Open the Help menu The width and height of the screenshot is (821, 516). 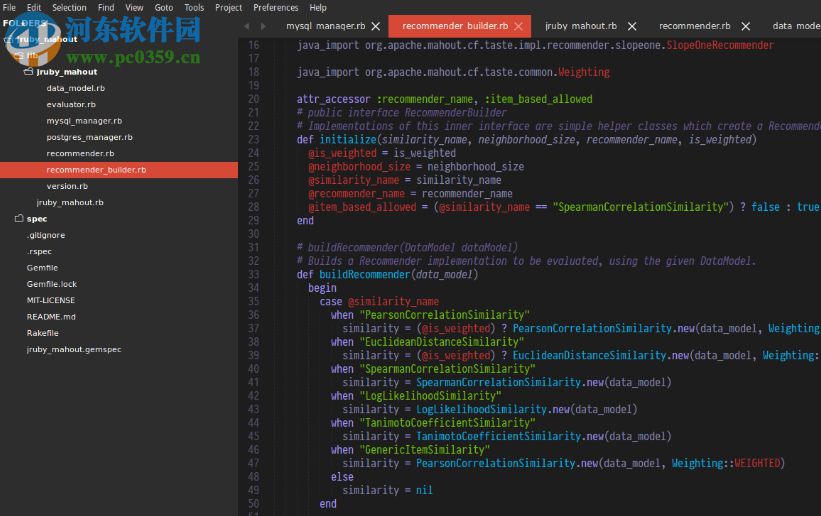(x=317, y=8)
